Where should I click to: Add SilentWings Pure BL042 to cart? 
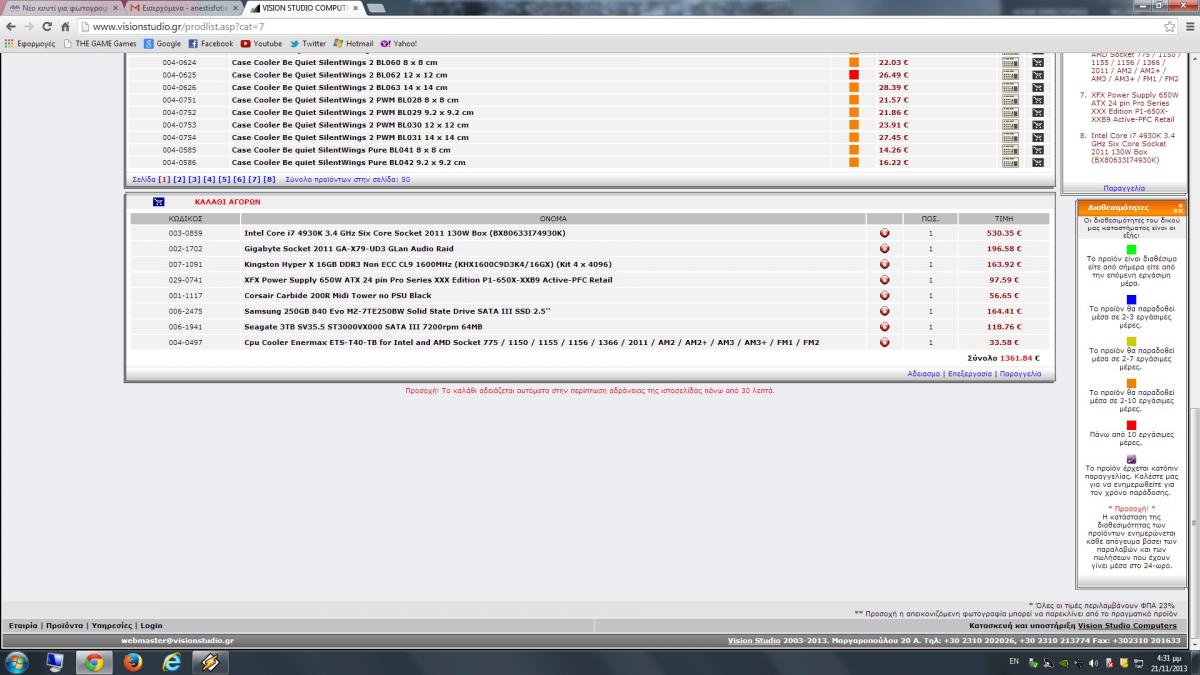coord(1037,162)
